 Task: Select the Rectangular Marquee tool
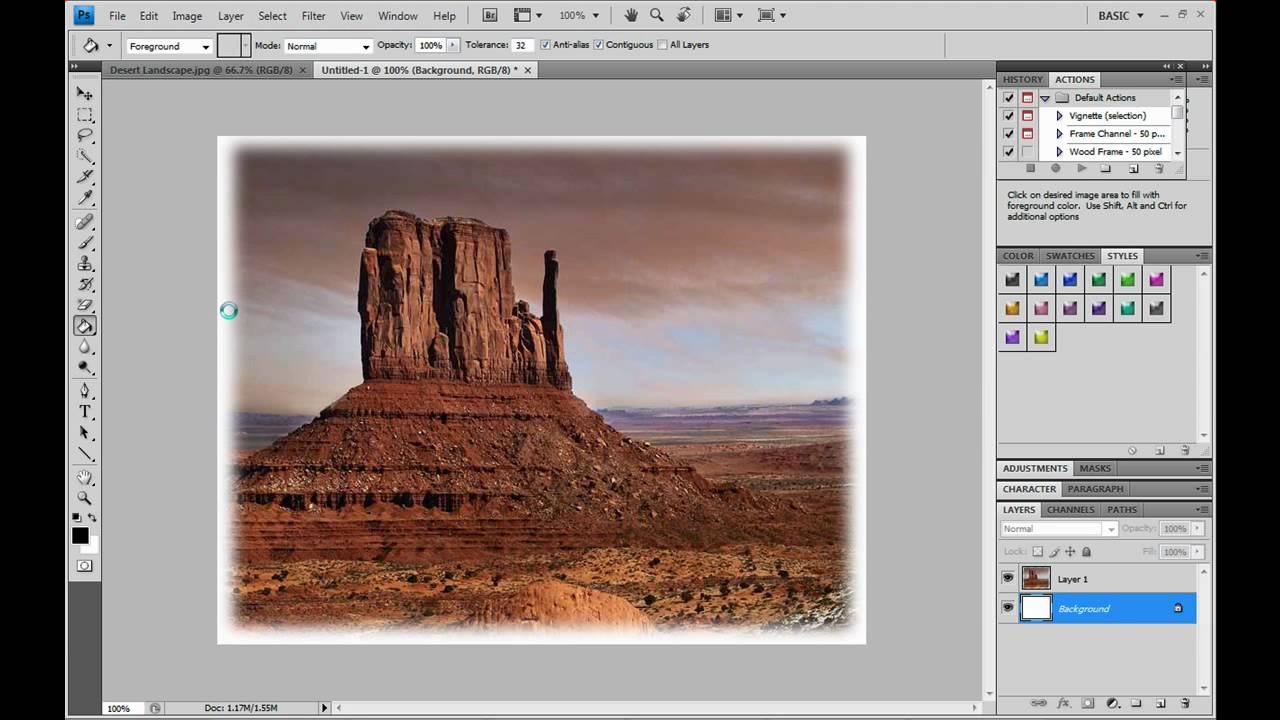(85, 114)
